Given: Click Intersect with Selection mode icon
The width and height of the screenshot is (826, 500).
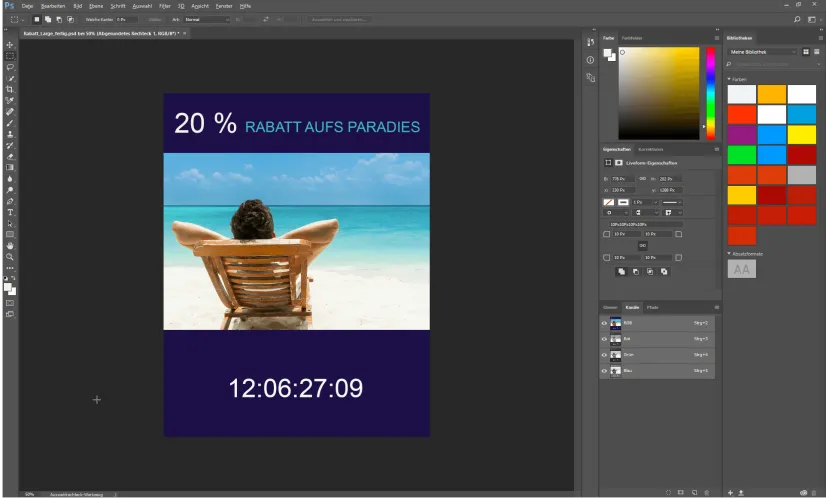Looking at the screenshot, I should pyautogui.click(x=71, y=19).
